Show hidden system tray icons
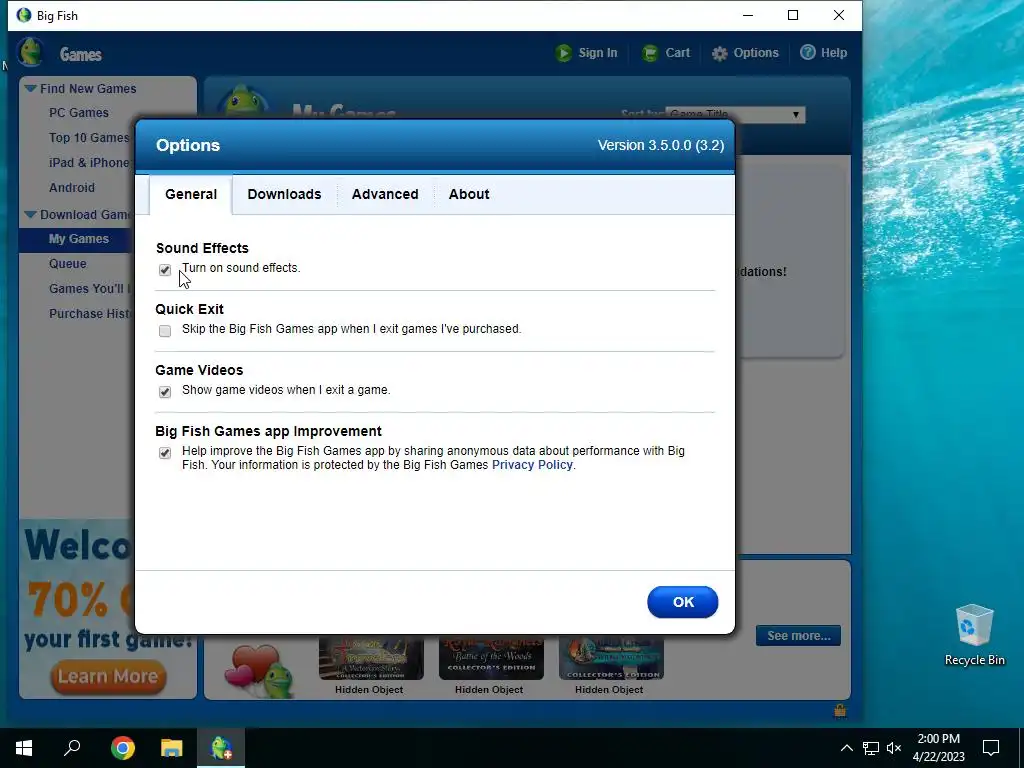 tap(846, 748)
